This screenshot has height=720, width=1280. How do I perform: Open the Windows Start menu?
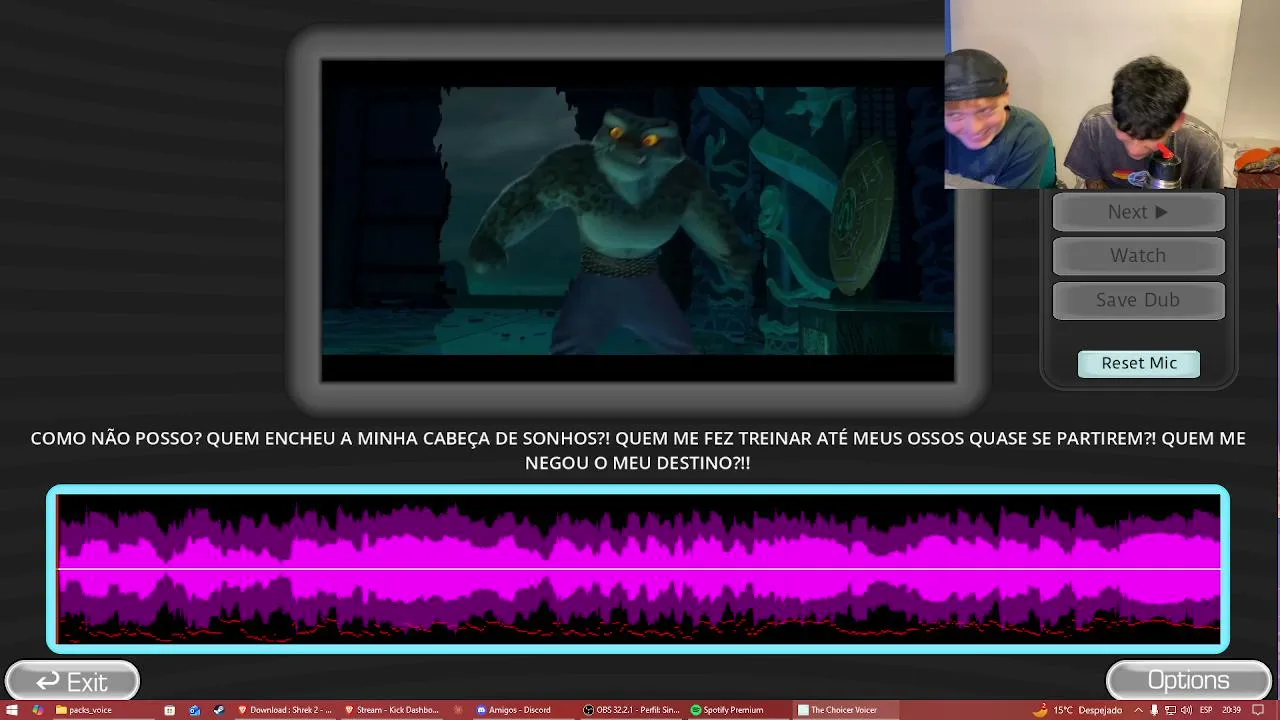12,710
